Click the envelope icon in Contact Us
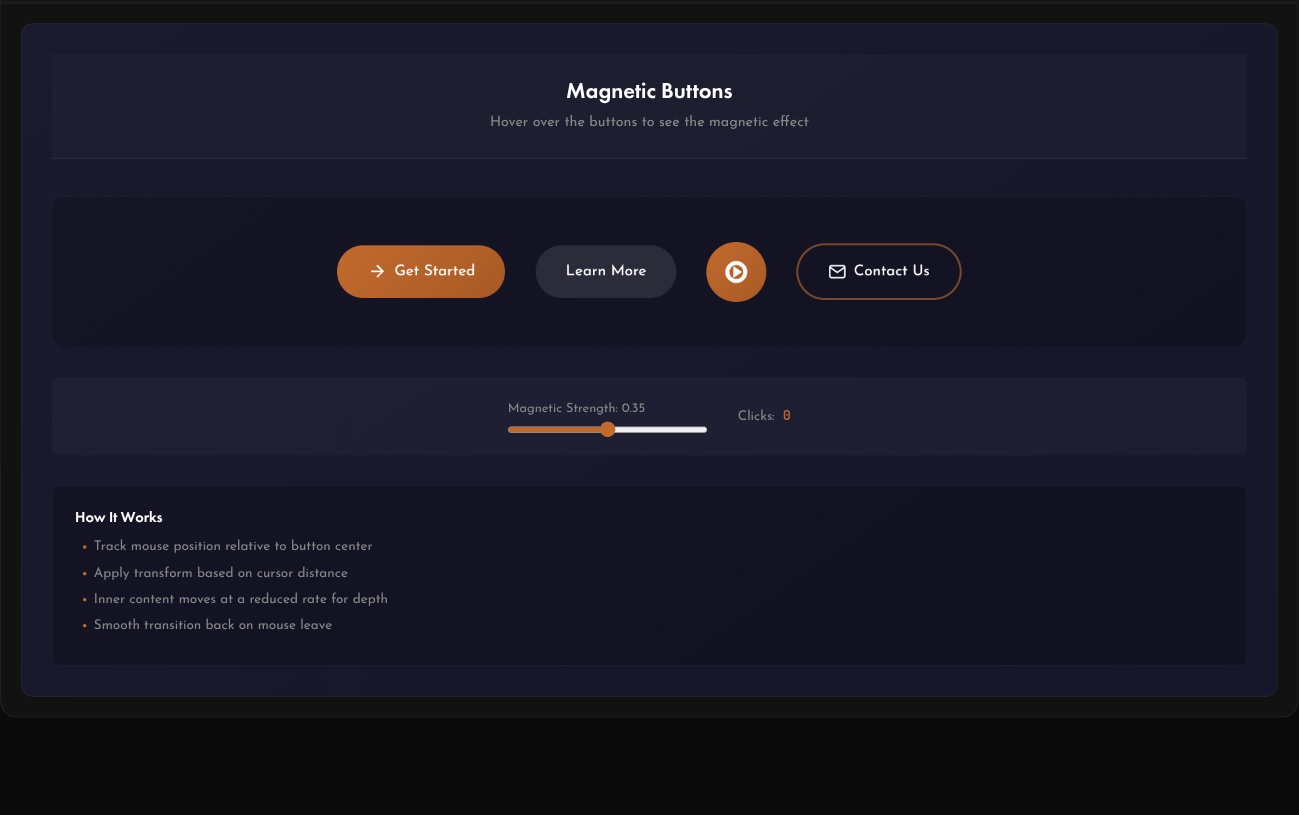The image size is (1299, 815). (x=837, y=271)
